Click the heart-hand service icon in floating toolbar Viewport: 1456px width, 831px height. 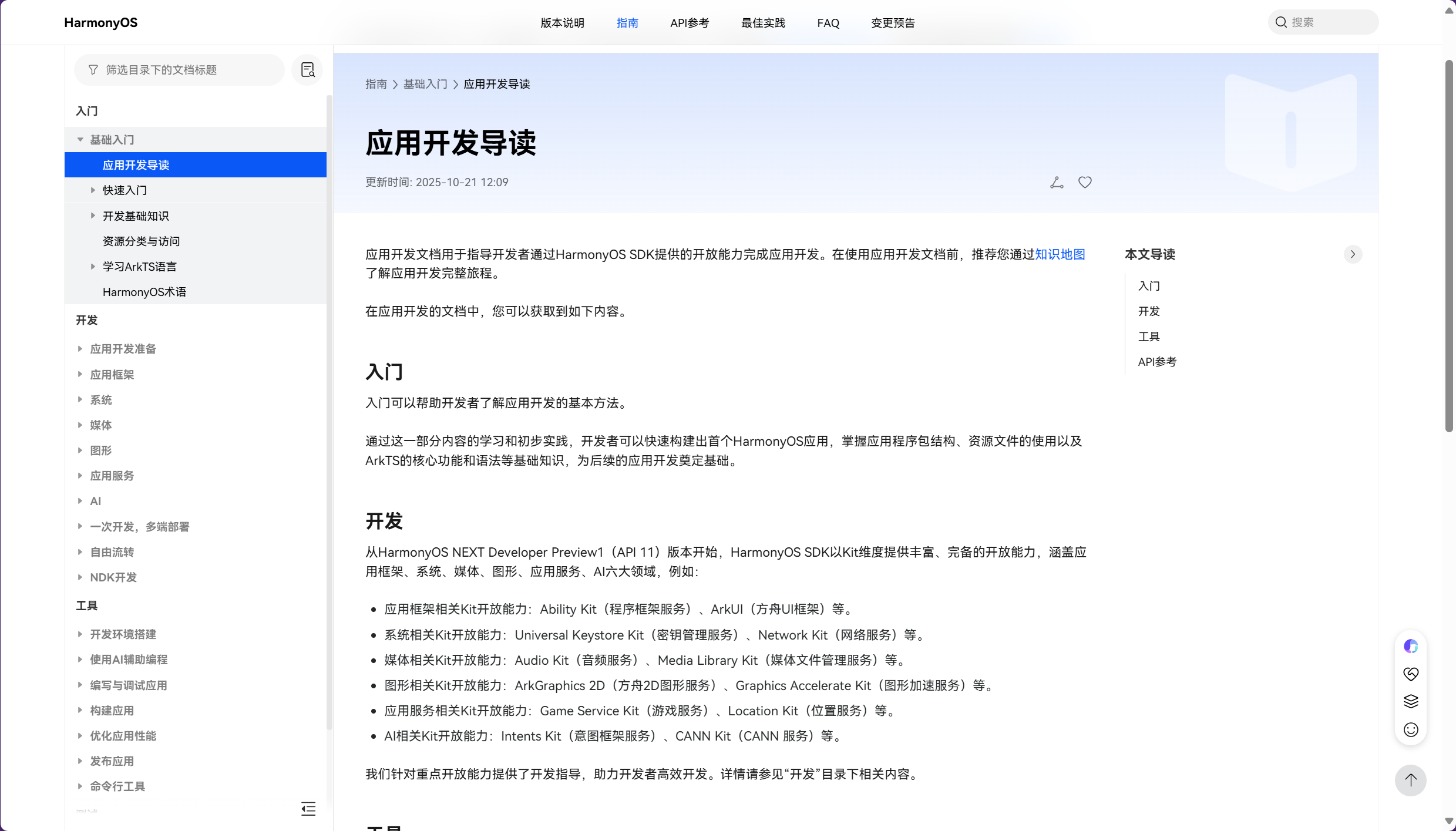(1411, 674)
